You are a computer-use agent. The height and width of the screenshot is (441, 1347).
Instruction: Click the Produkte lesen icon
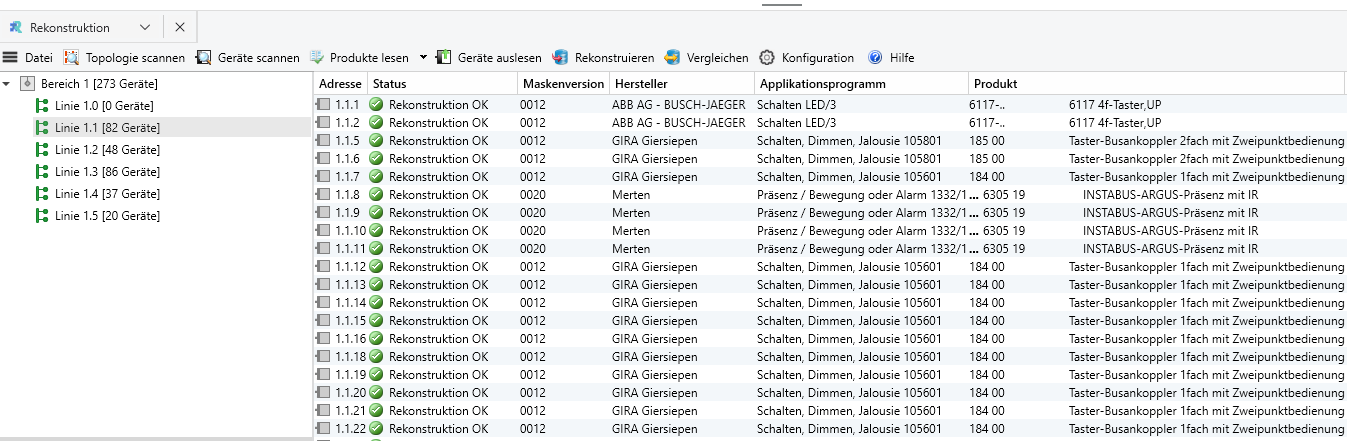(x=318, y=58)
